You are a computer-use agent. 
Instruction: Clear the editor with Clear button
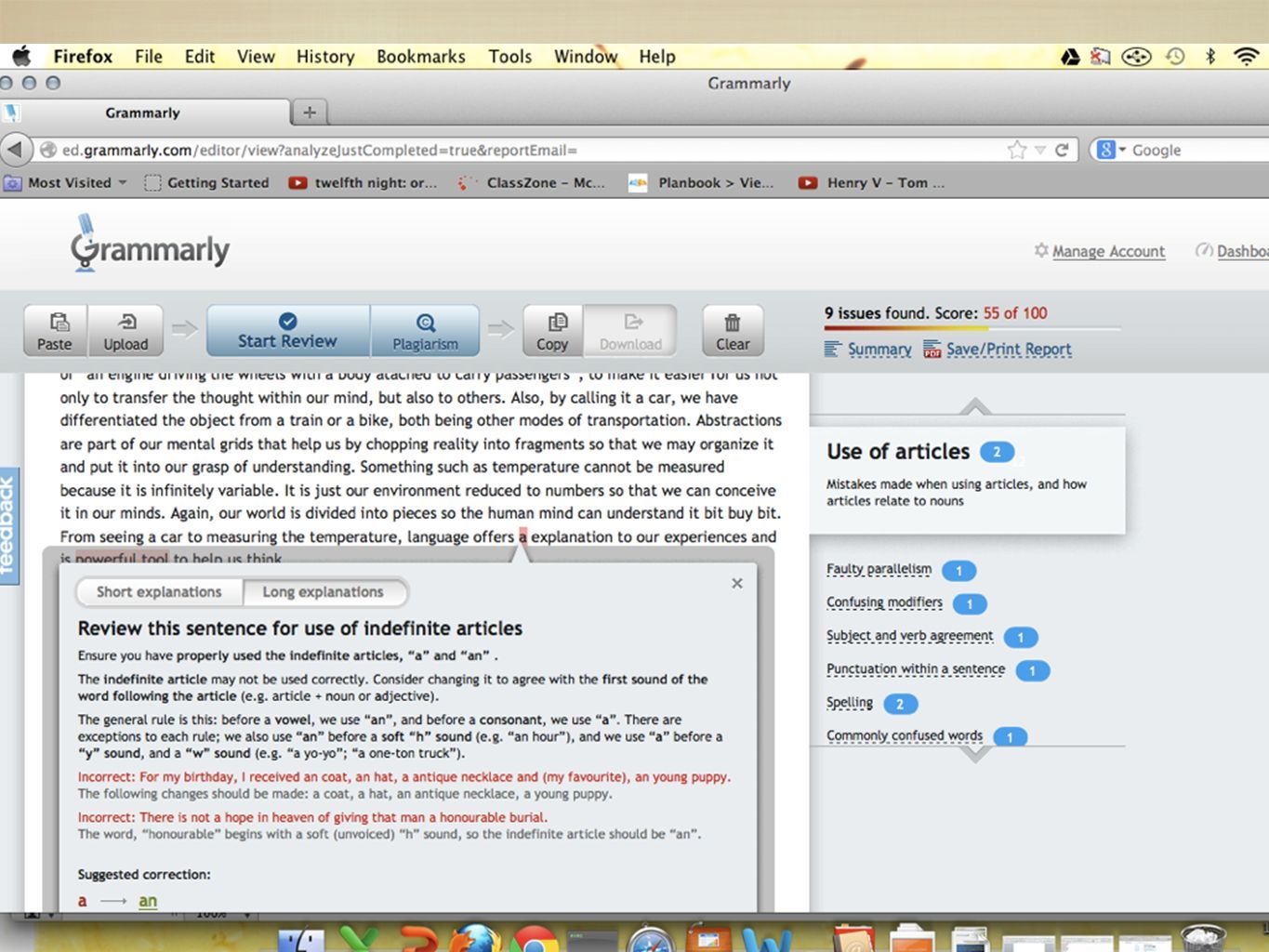[733, 331]
